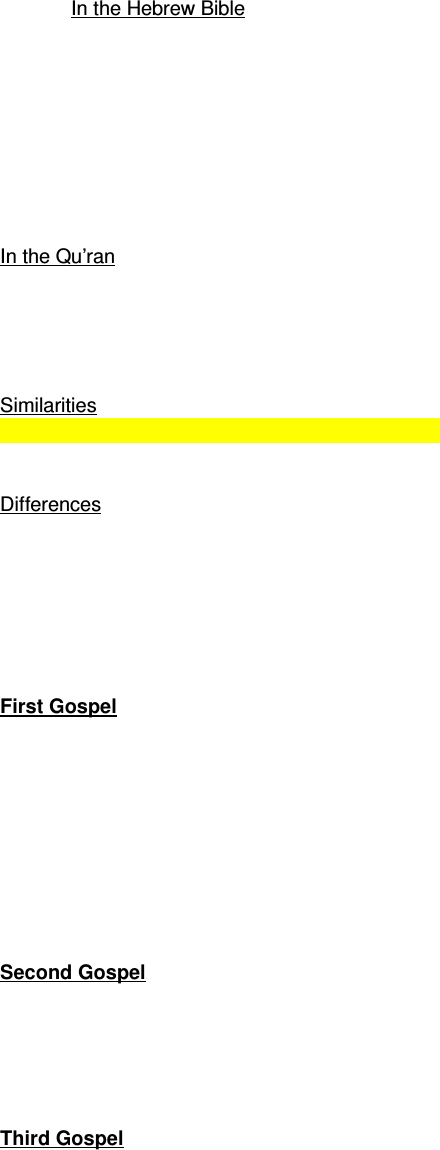Select the bold "Second Gospel" heading

pyautogui.click(x=73, y=973)
